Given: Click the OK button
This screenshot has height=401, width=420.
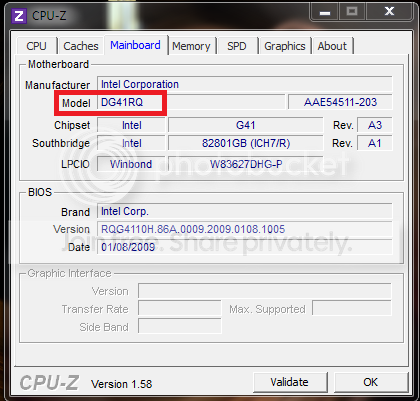Looking at the screenshot, I should 371,382.
